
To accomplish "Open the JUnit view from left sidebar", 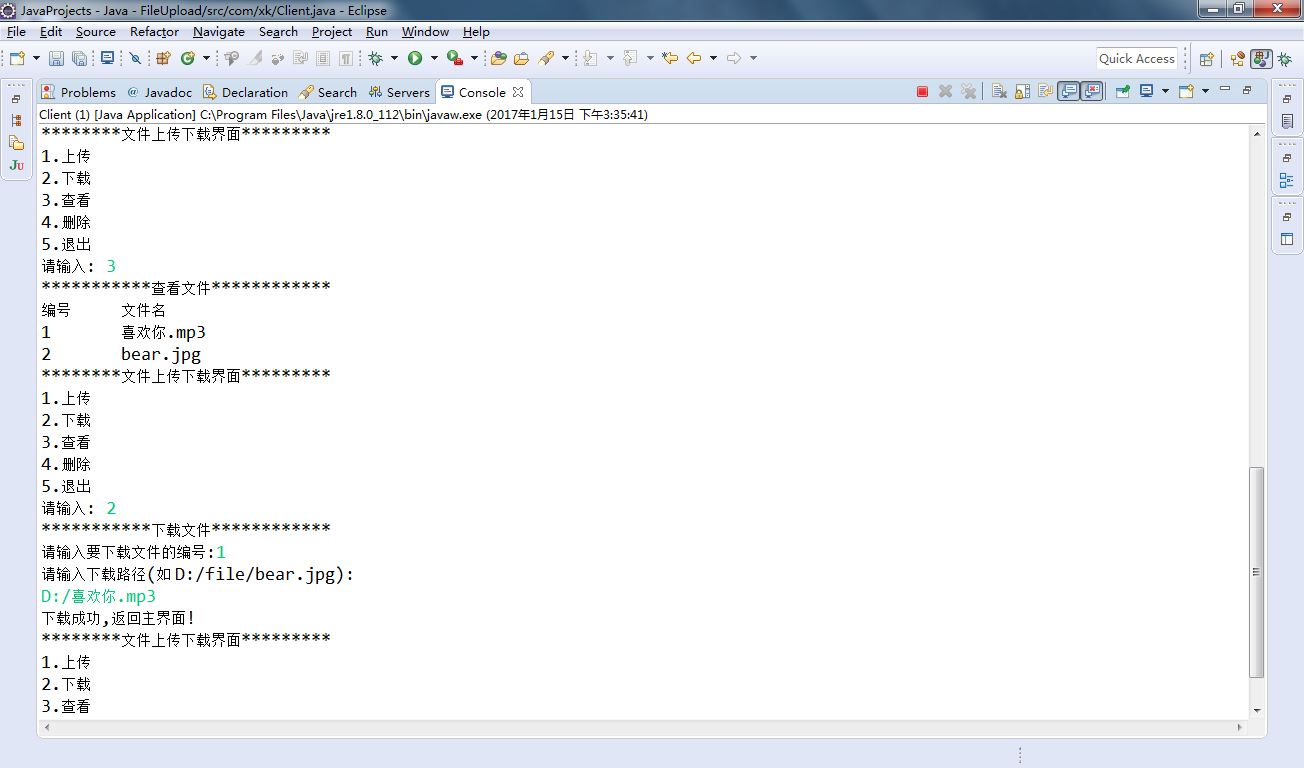I will click(16, 165).
